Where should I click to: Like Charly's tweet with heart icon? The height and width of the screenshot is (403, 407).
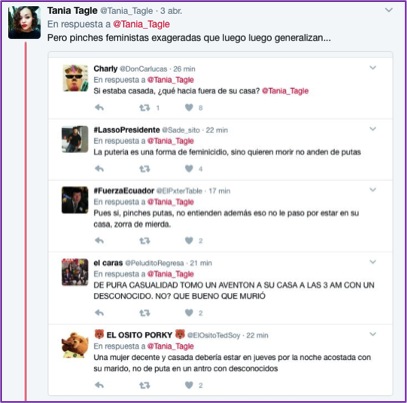pos(189,107)
